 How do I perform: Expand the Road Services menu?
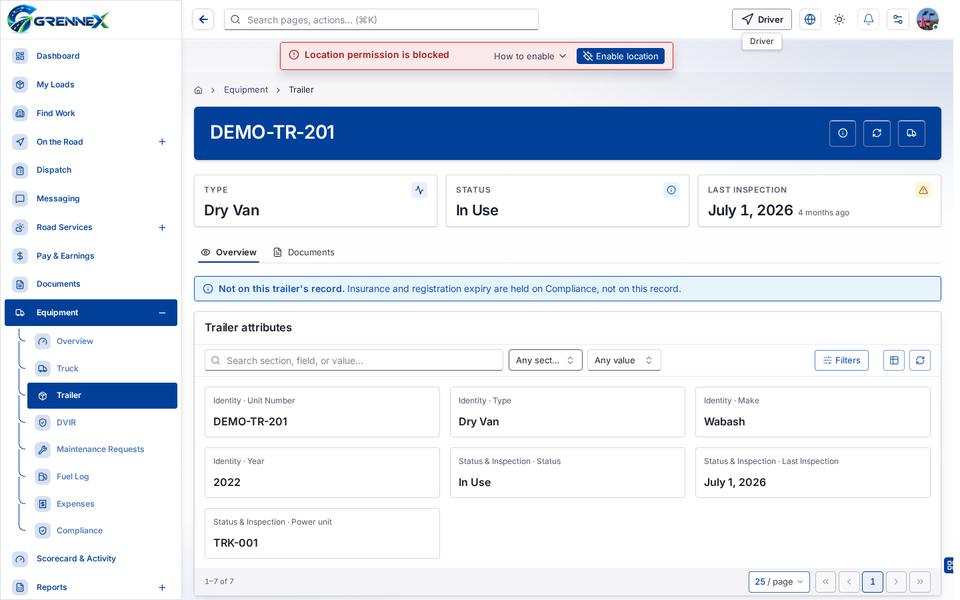click(162, 228)
